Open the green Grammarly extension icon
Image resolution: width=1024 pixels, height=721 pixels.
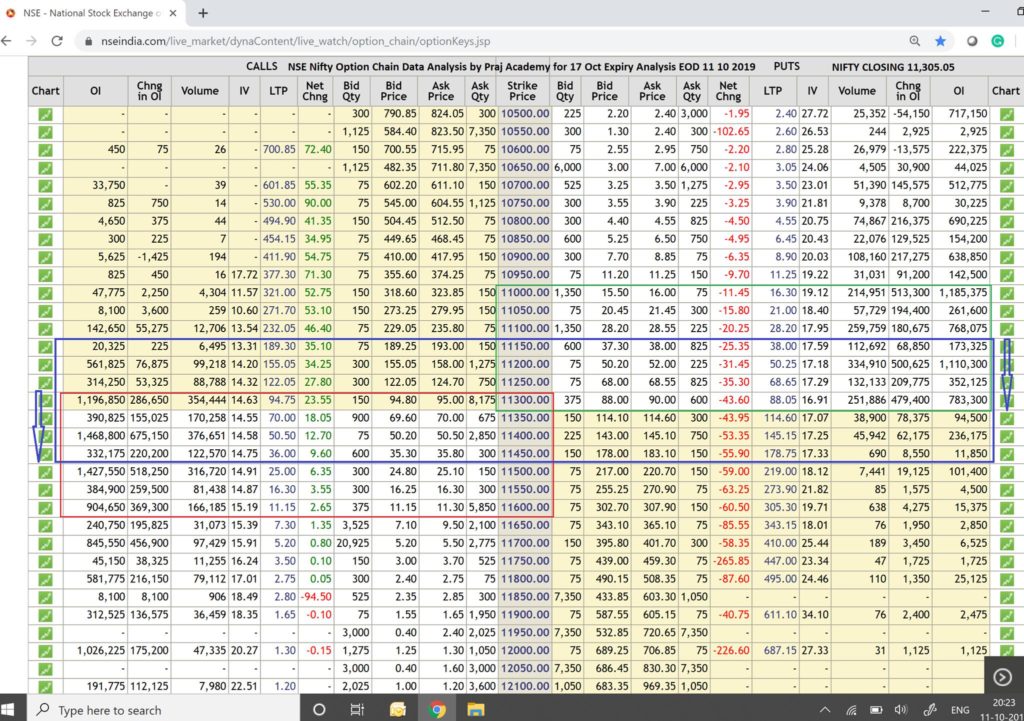point(998,42)
